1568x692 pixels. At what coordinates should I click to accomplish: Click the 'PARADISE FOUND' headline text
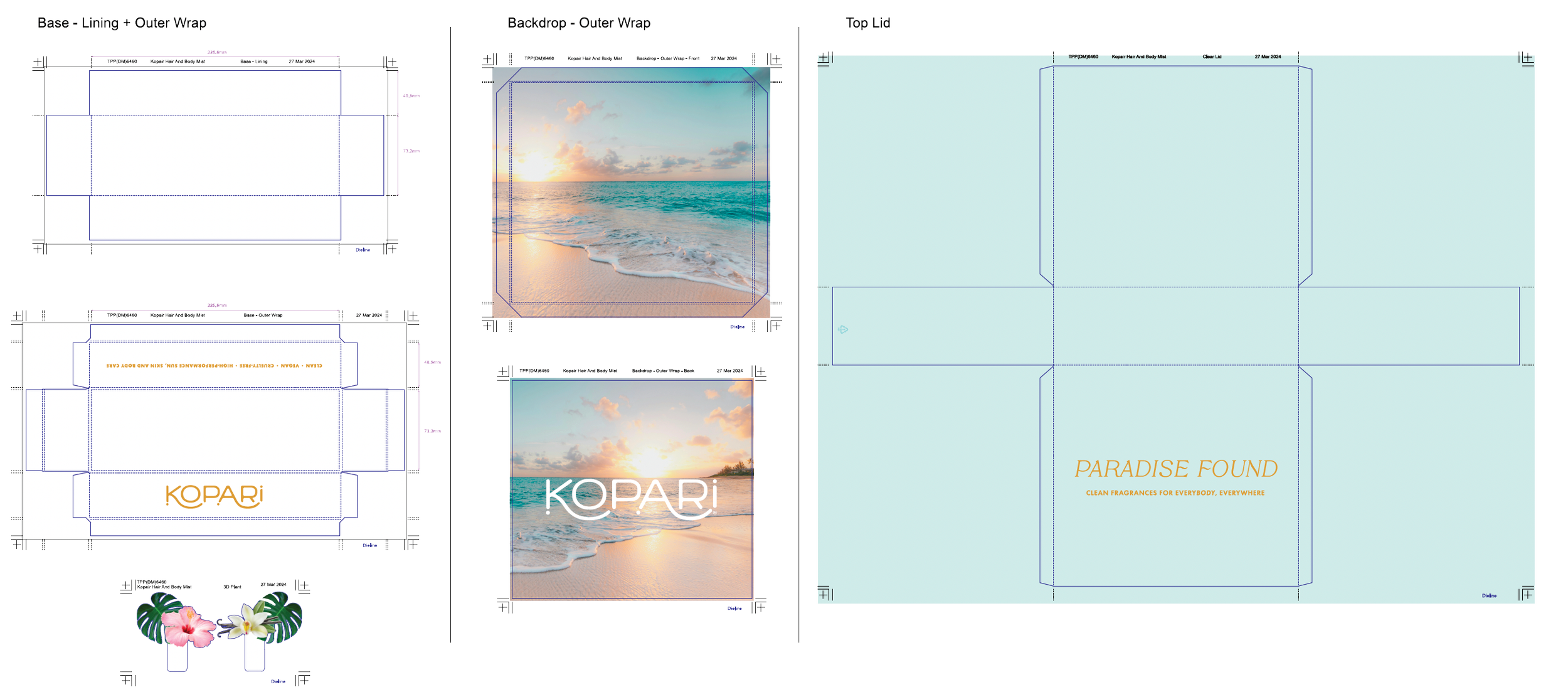click(x=1176, y=469)
